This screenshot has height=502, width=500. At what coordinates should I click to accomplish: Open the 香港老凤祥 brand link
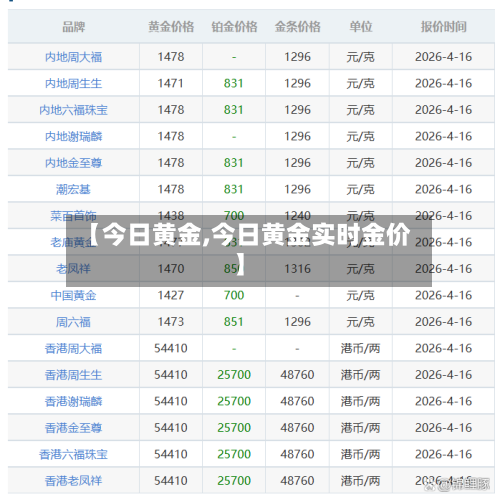tap(73, 481)
